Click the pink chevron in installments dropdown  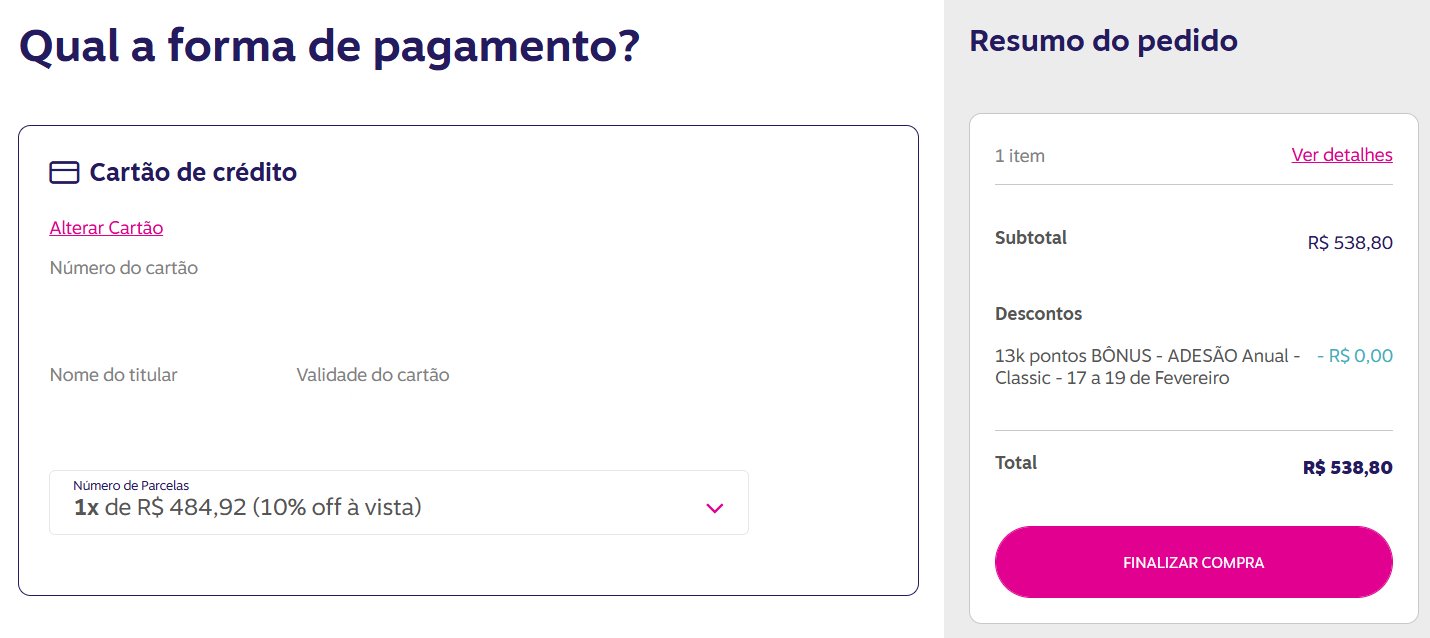coord(714,508)
